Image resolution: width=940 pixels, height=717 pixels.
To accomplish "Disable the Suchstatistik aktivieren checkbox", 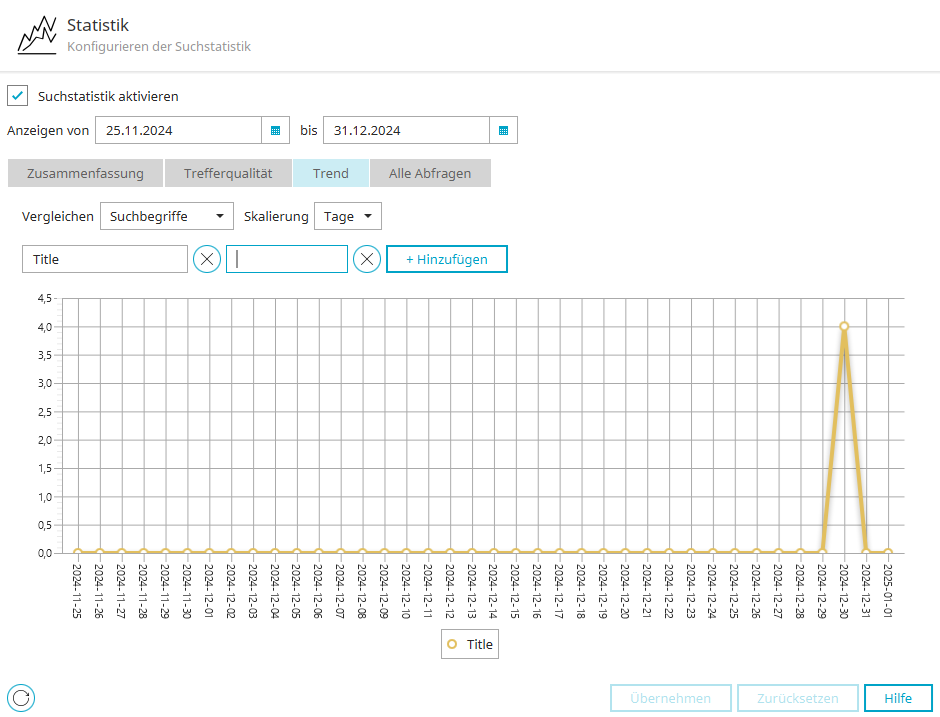I will click(17, 96).
